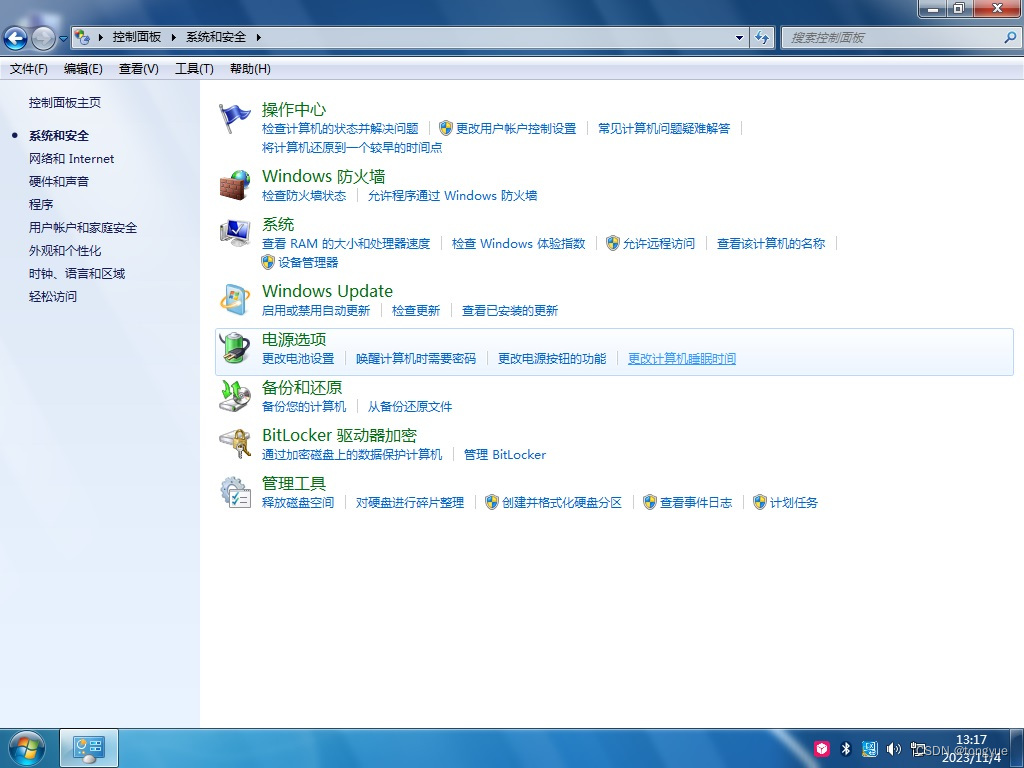The width and height of the screenshot is (1024, 768).
Task: Select 外观和个性化 in sidebar
Action: click(65, 251)
